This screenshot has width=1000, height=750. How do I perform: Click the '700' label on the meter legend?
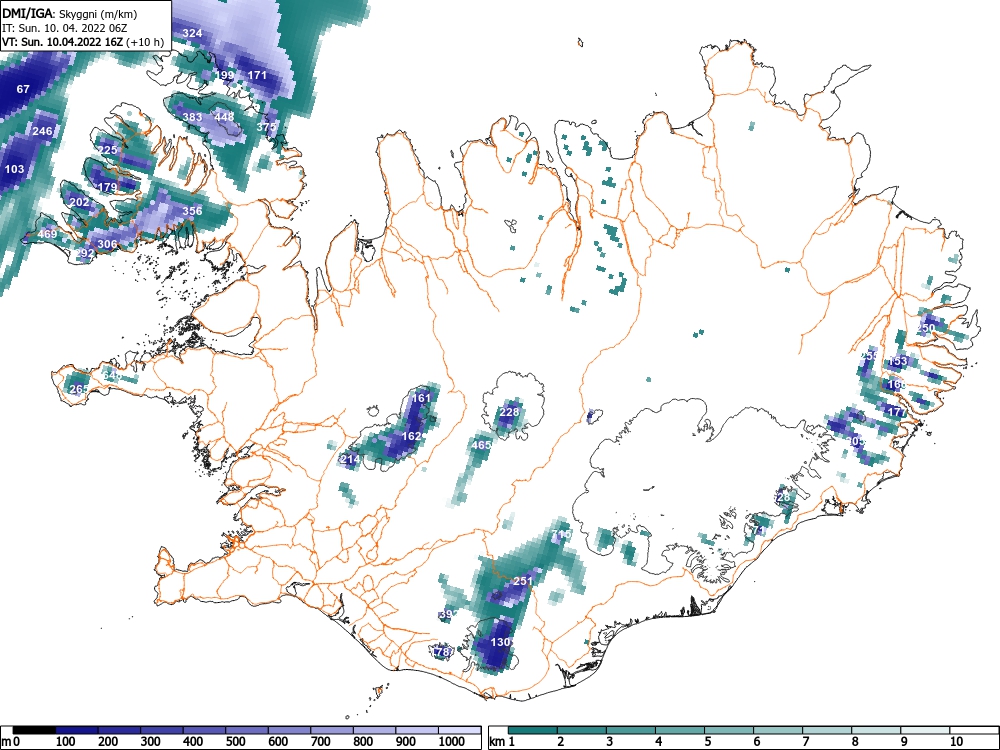(x=320, y=742)
